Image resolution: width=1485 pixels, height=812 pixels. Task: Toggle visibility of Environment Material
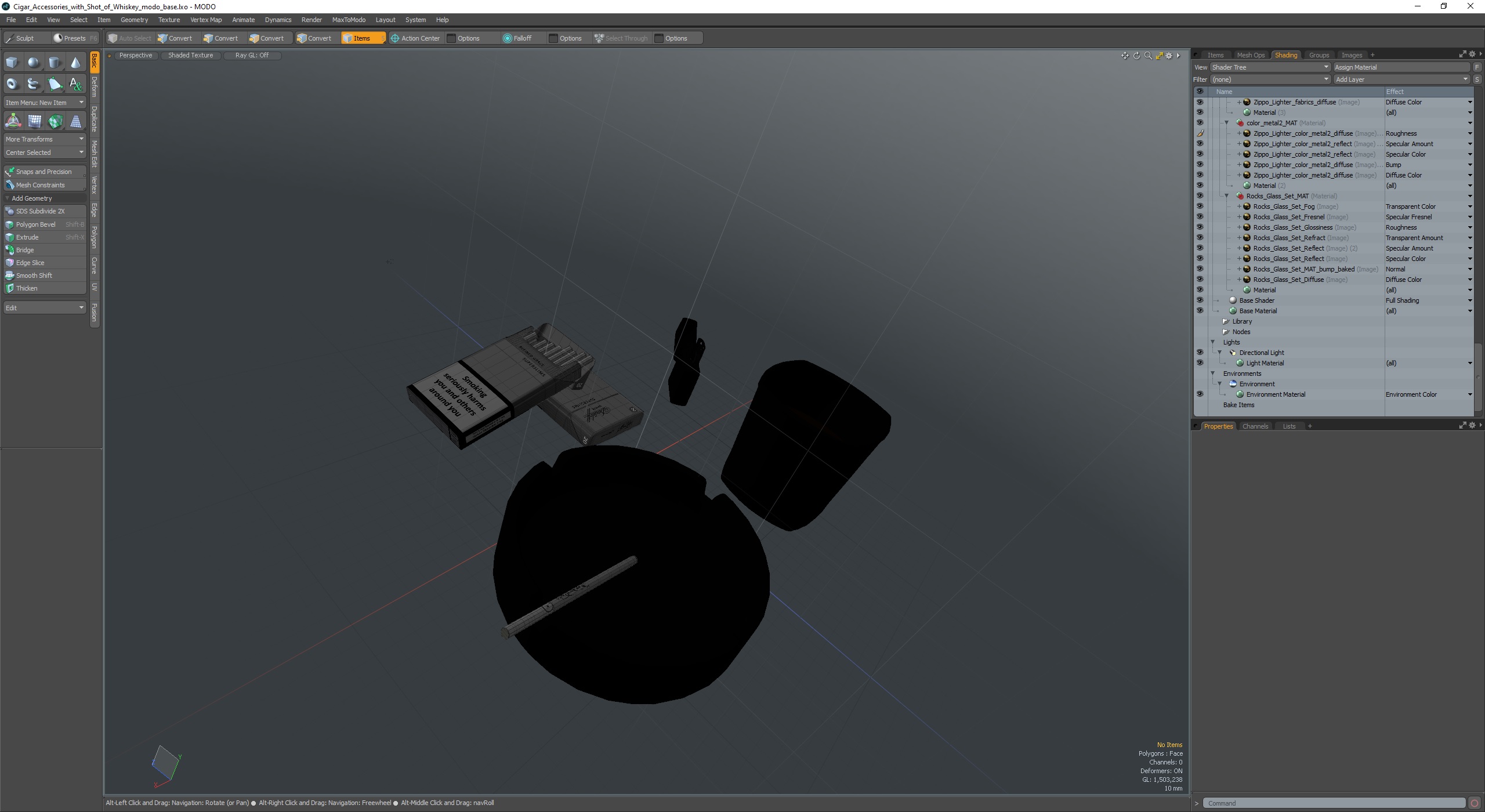coord(1200,394)
